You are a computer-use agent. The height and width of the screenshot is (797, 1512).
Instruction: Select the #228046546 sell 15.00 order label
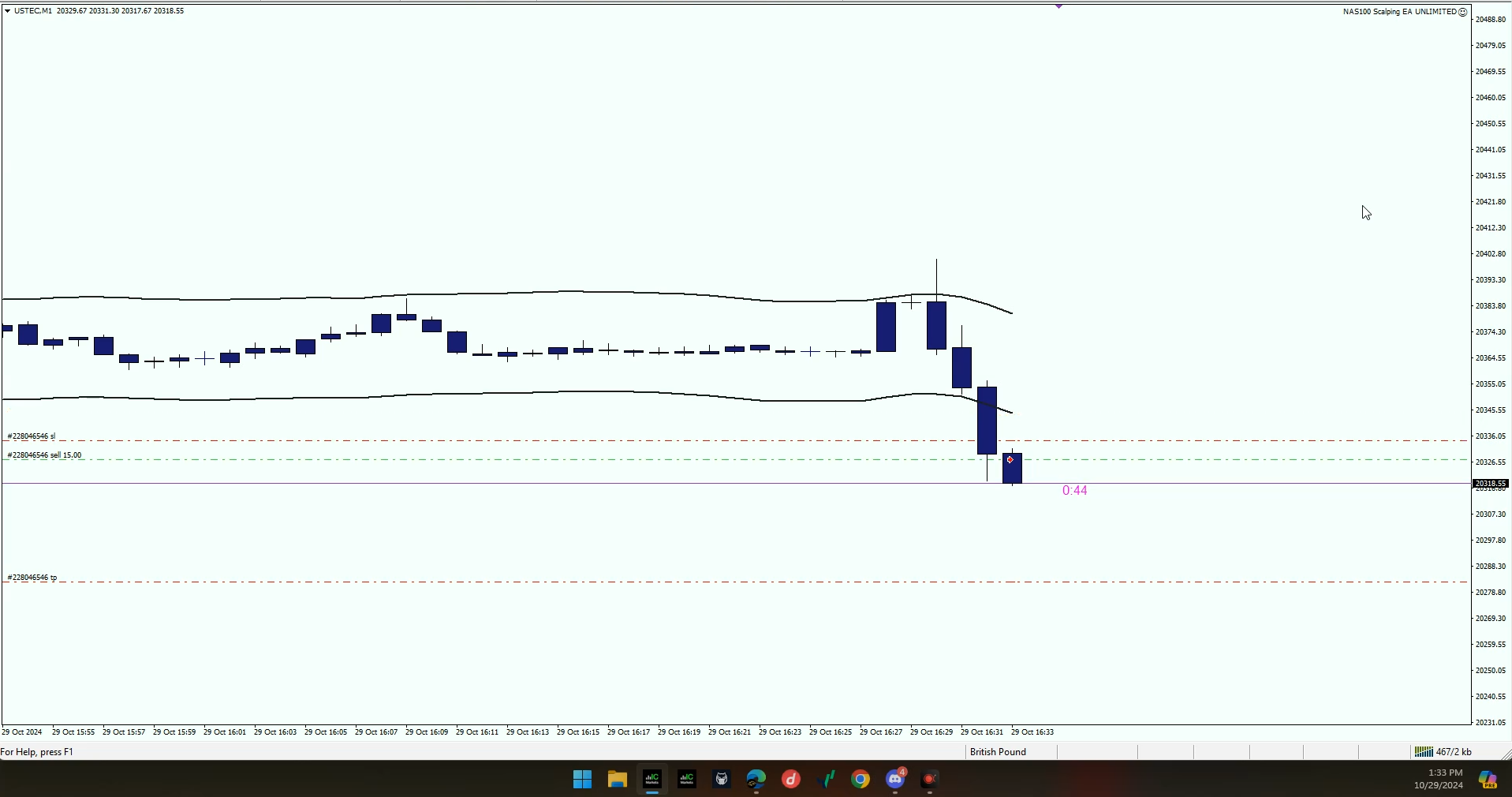44,455
